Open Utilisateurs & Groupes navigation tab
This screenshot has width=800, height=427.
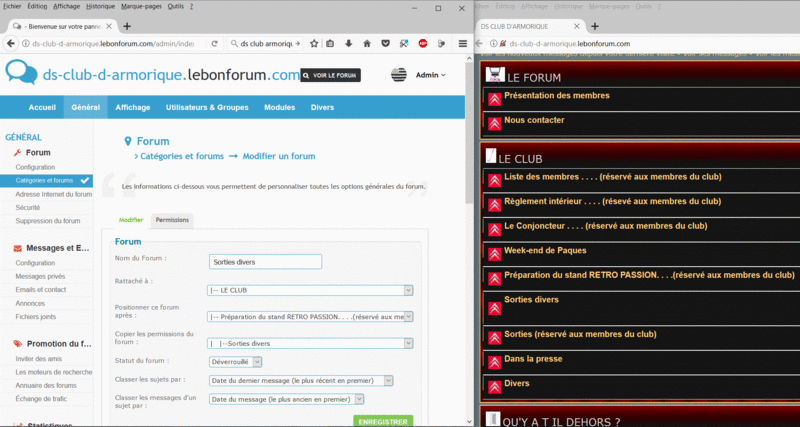pos(207,107)
